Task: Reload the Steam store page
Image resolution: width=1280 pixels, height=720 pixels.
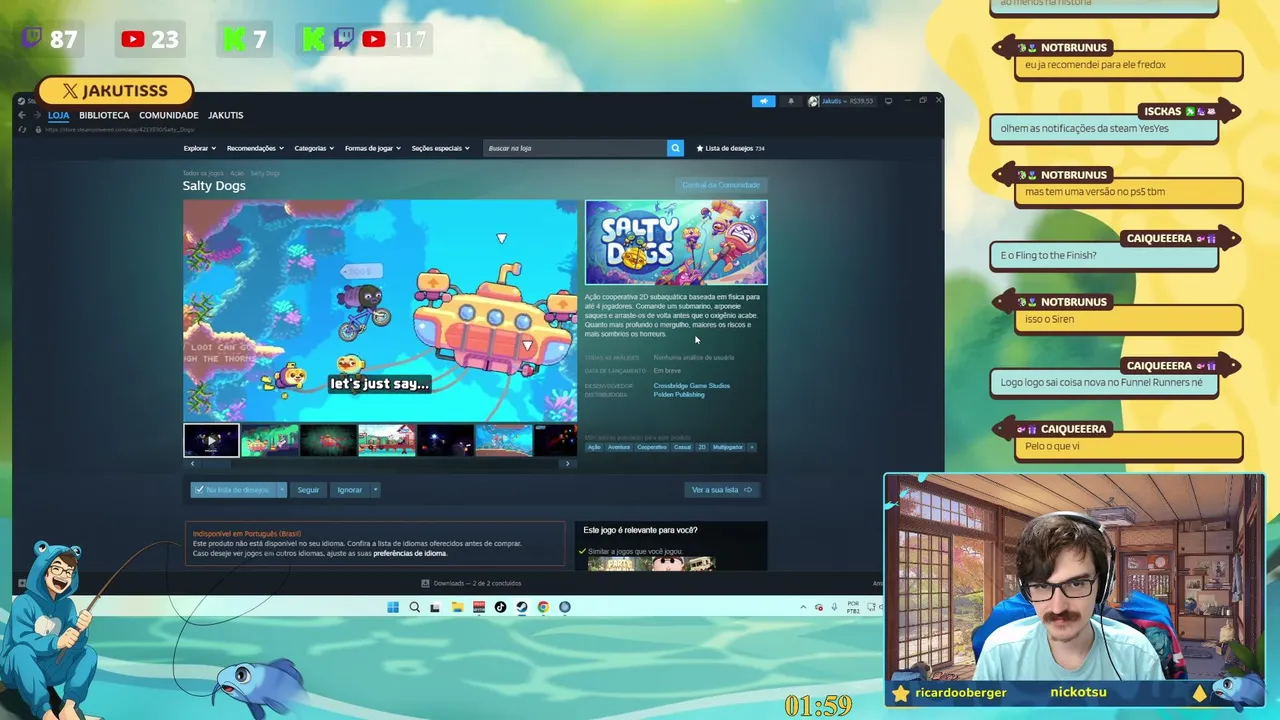Action: (x=22, y=129)
